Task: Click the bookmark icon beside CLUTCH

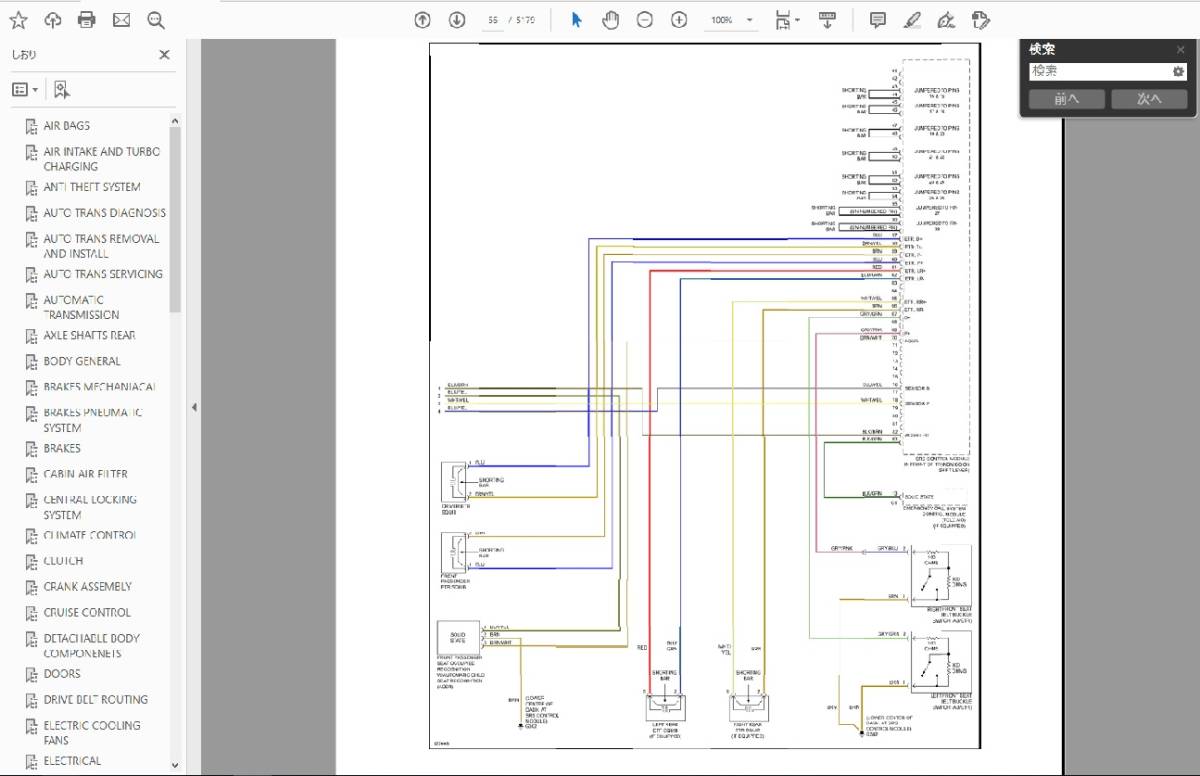Action: (31, 562)
